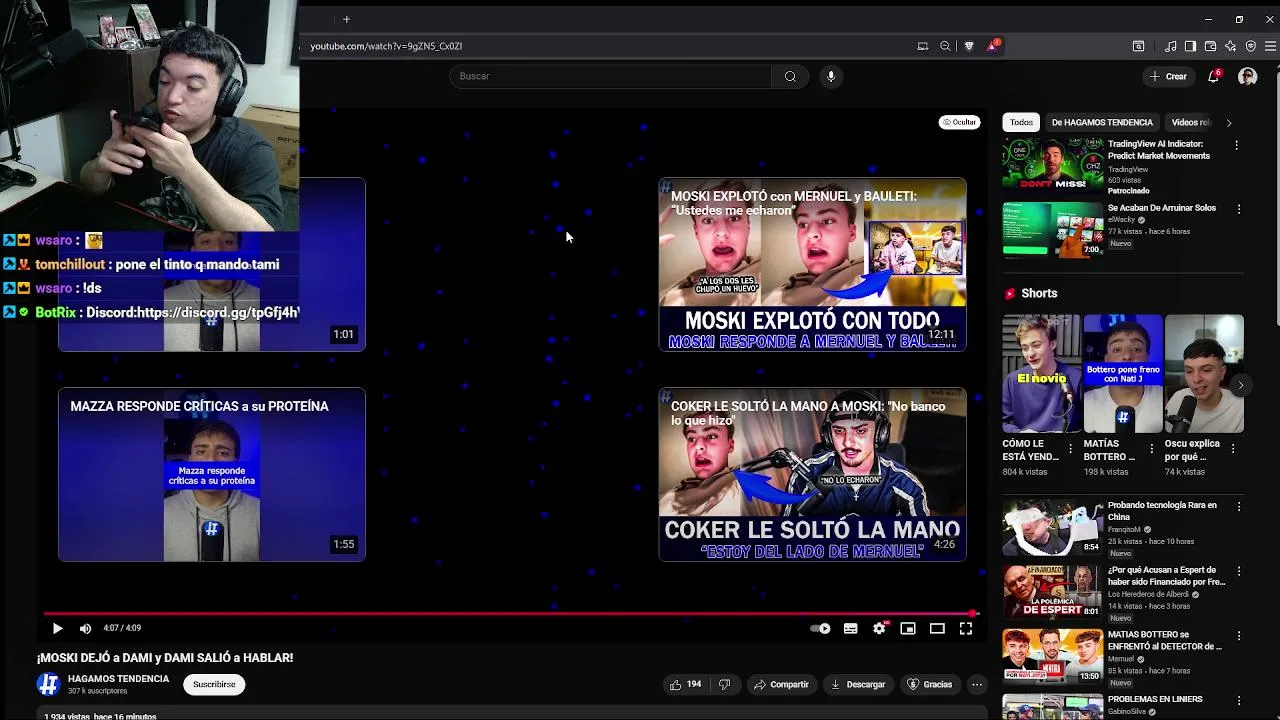Open more actions menu below video

[x=977, y=684]
